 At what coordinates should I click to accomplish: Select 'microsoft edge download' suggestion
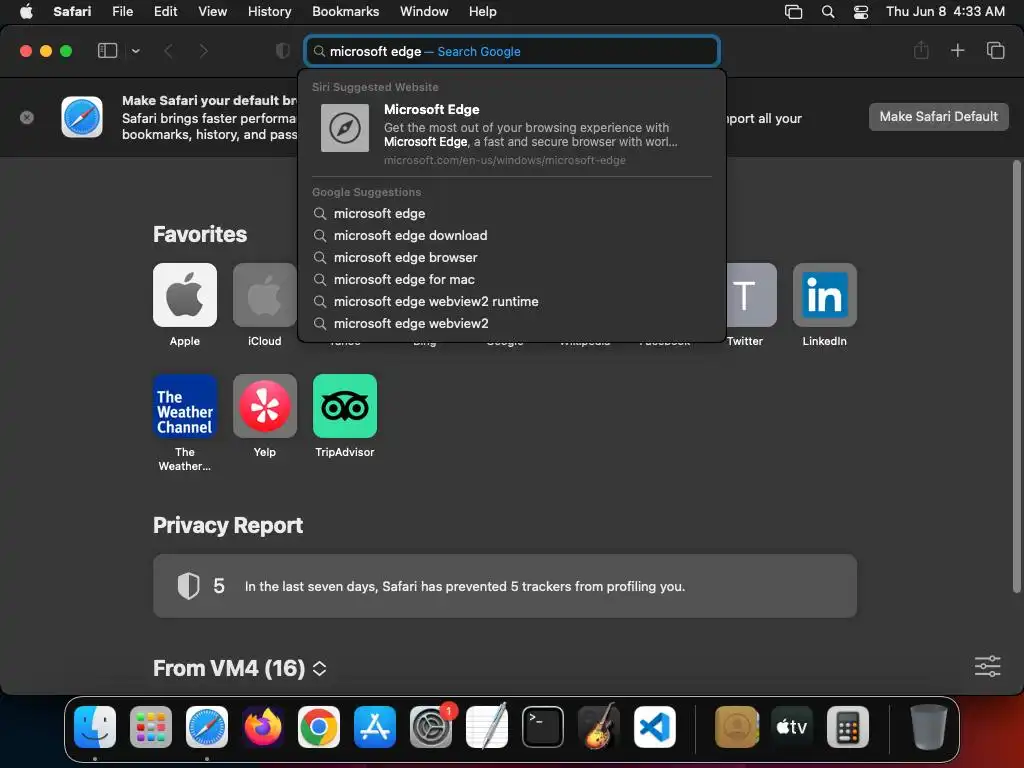click(513, 235)
